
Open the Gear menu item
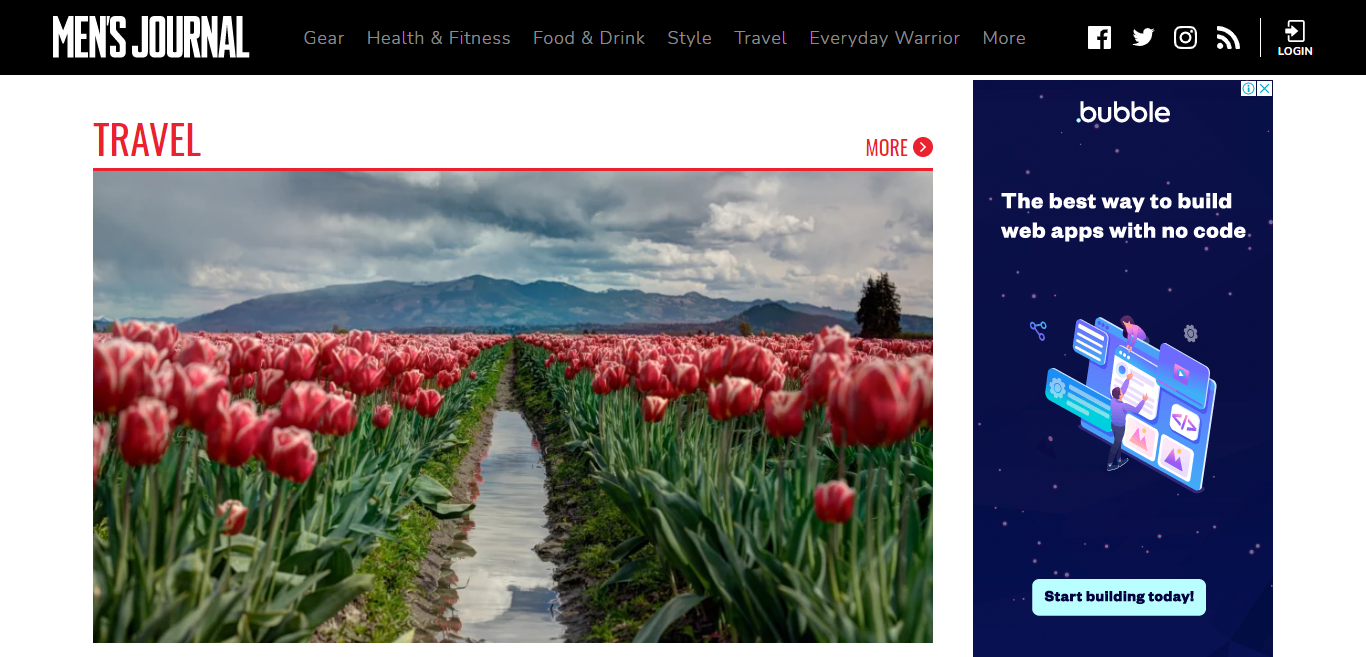click(x=324, y=38)
